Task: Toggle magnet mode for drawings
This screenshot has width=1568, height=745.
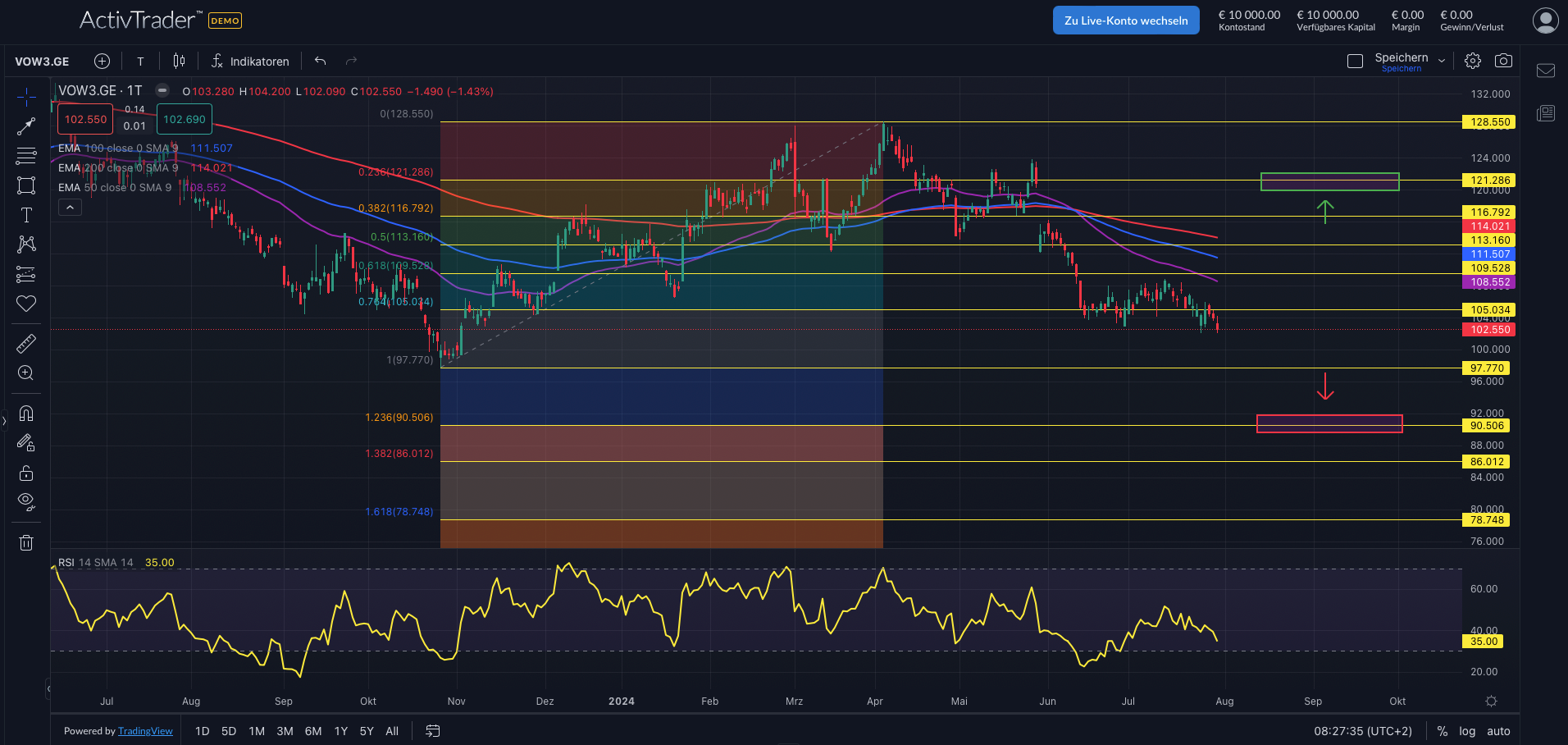Action: 26,413
